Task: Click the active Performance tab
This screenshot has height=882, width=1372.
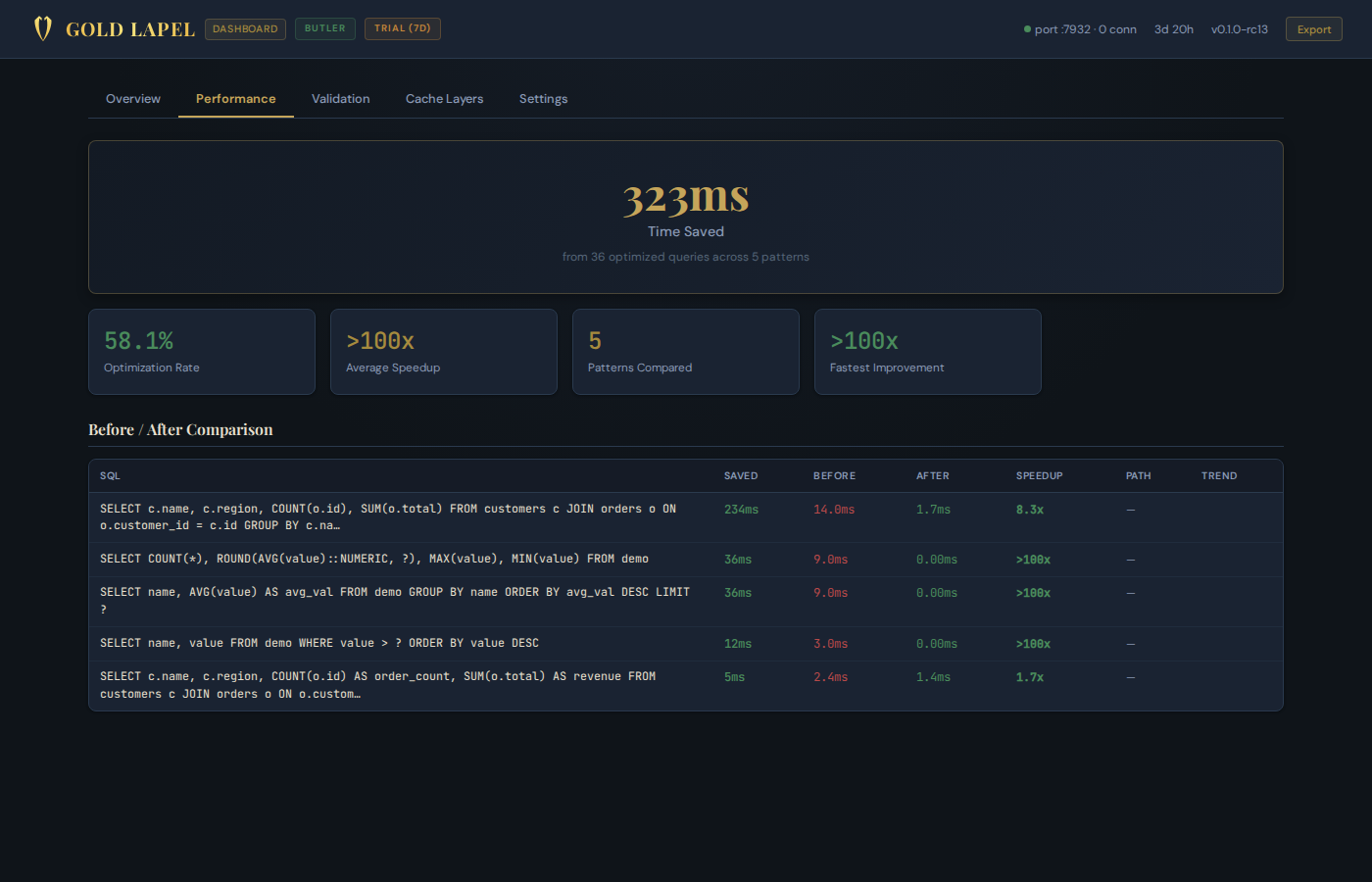Action: (x=235, y=98)
